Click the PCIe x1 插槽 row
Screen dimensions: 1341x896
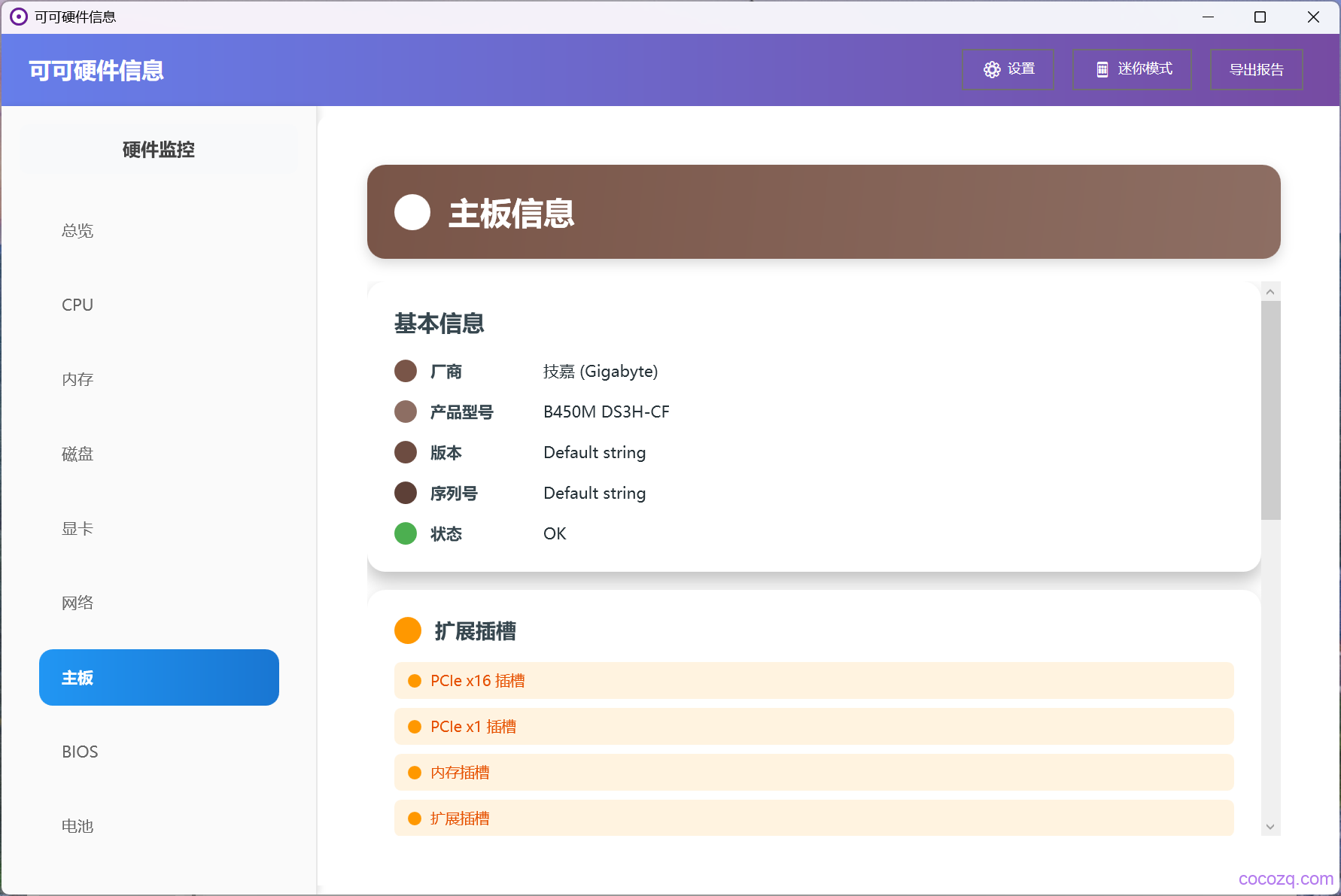(x=814, y=727)
